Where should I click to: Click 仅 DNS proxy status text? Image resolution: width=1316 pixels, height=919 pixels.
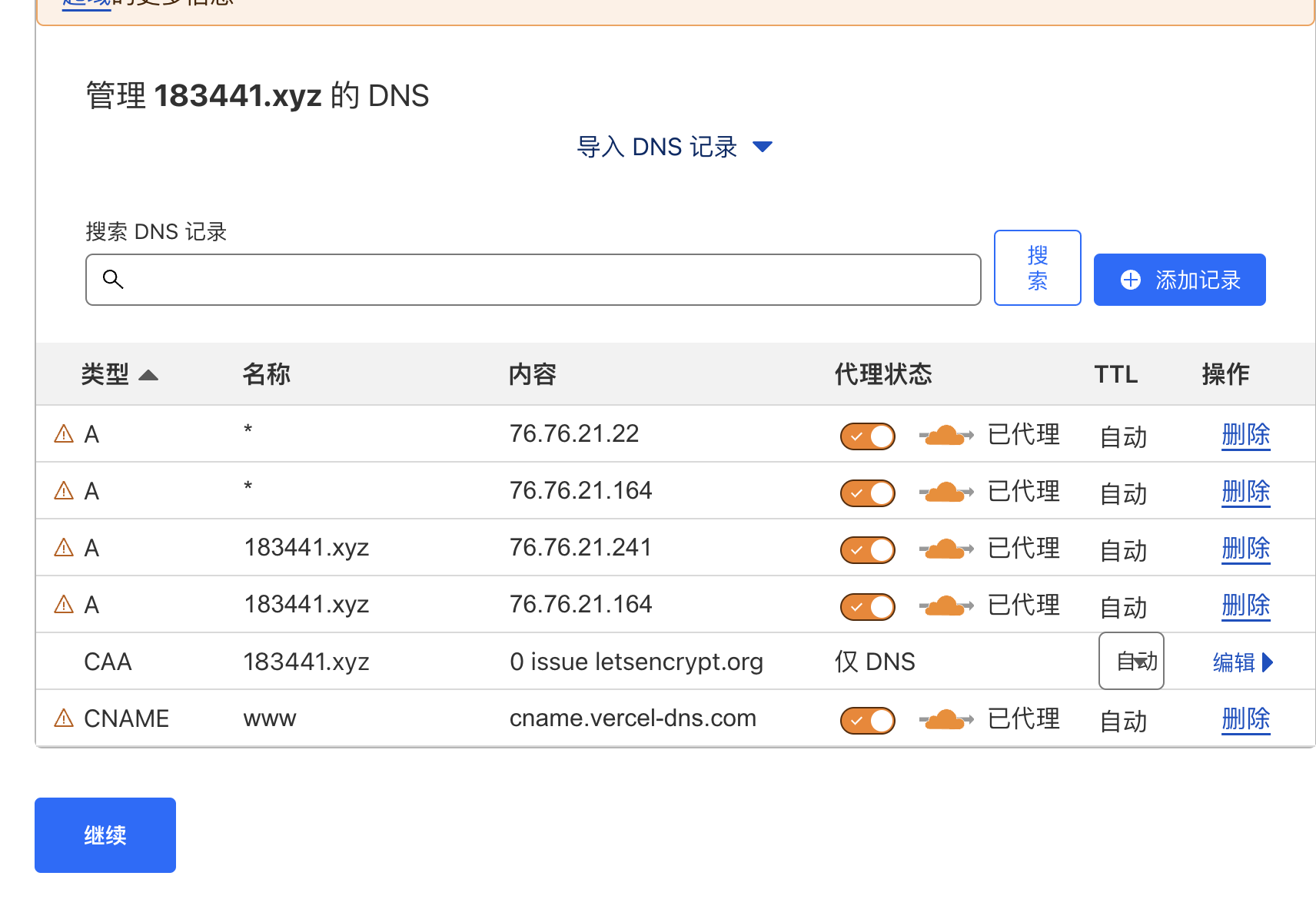click(x=875, y=662)
